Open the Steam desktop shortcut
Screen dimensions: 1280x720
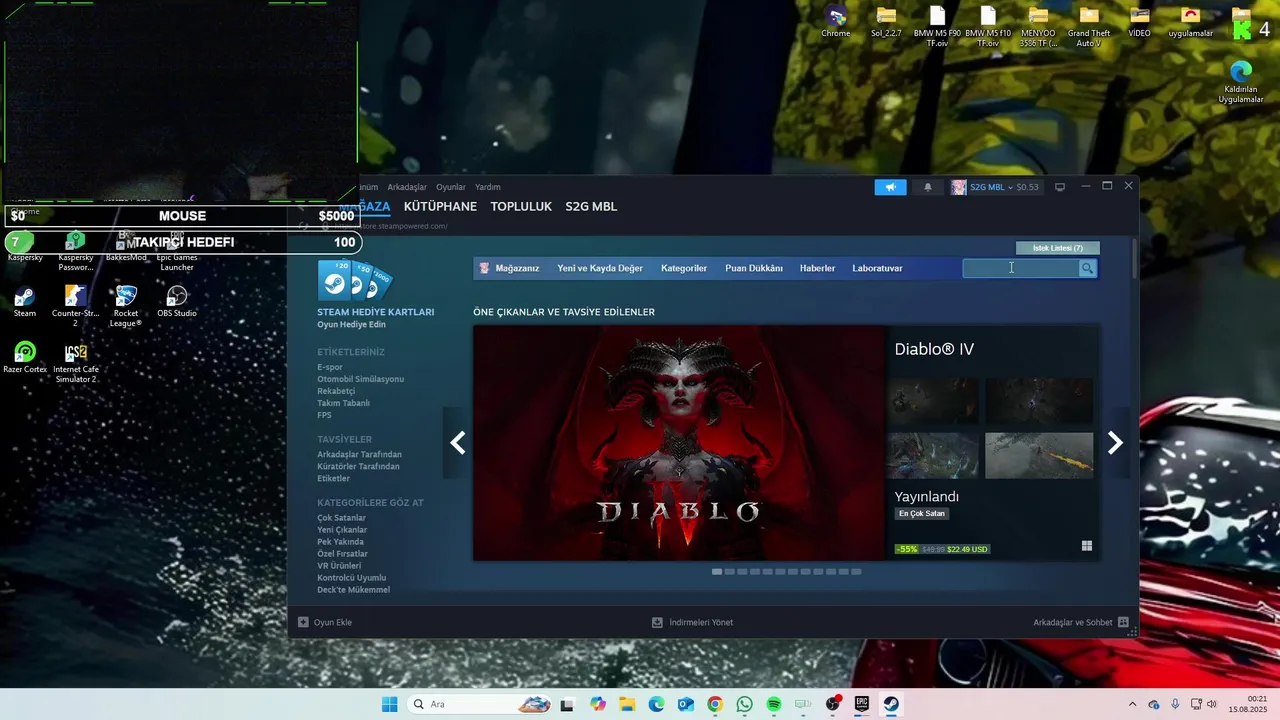tap(25, 302)
